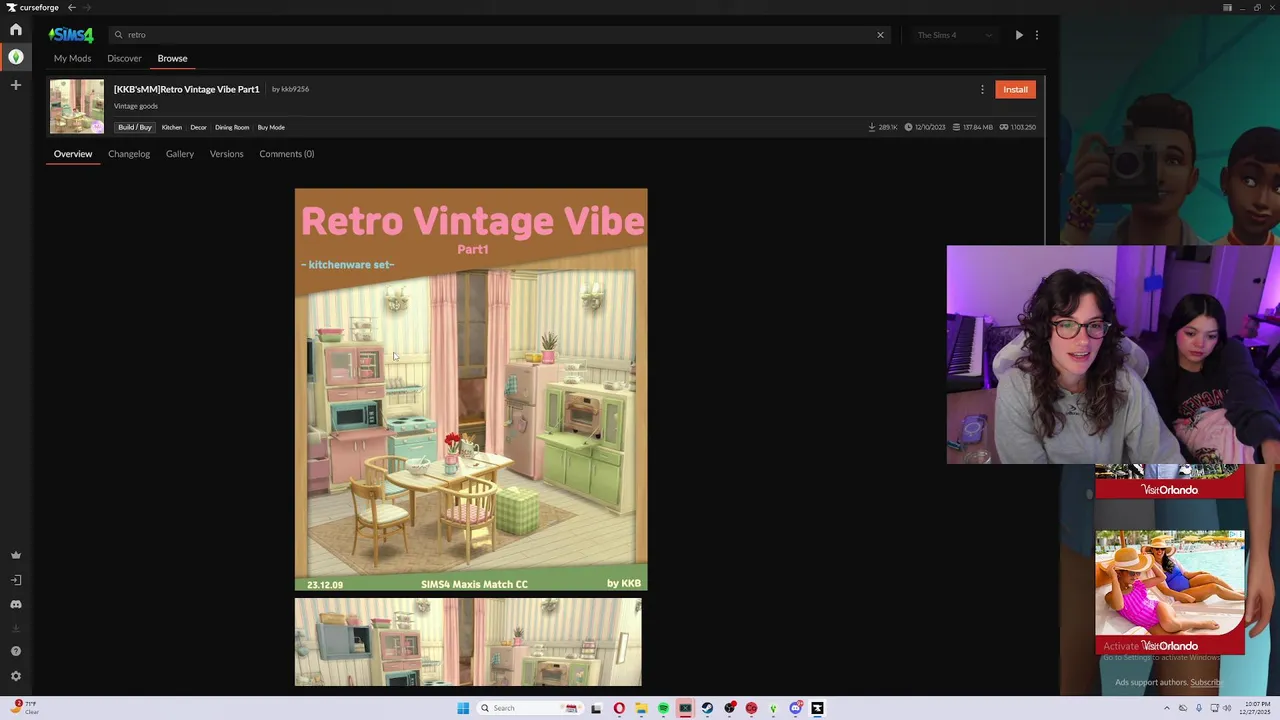Click the search field containing 'retro'

[499, 35]
